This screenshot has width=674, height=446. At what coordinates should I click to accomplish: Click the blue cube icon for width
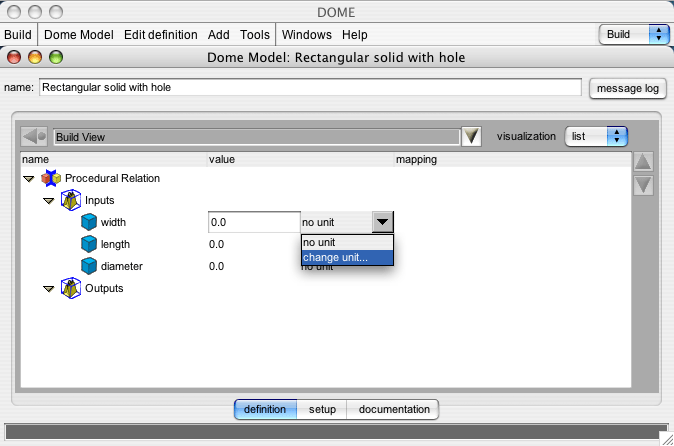[x=89, y=222]
